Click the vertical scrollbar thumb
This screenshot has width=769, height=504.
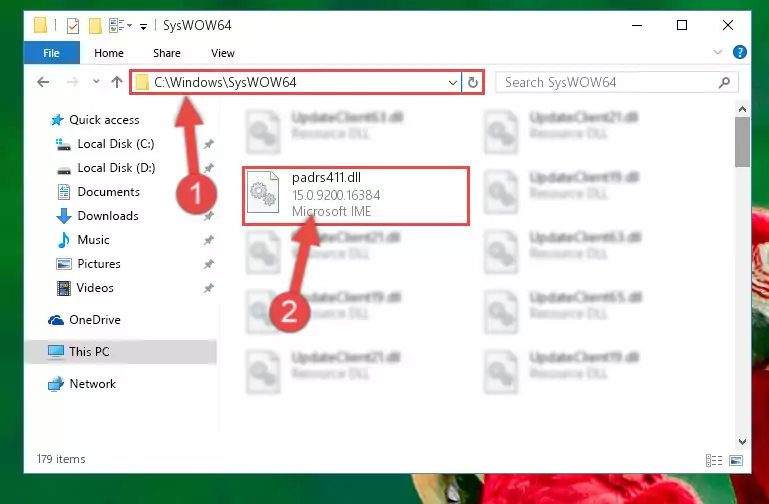coord(743,142)
